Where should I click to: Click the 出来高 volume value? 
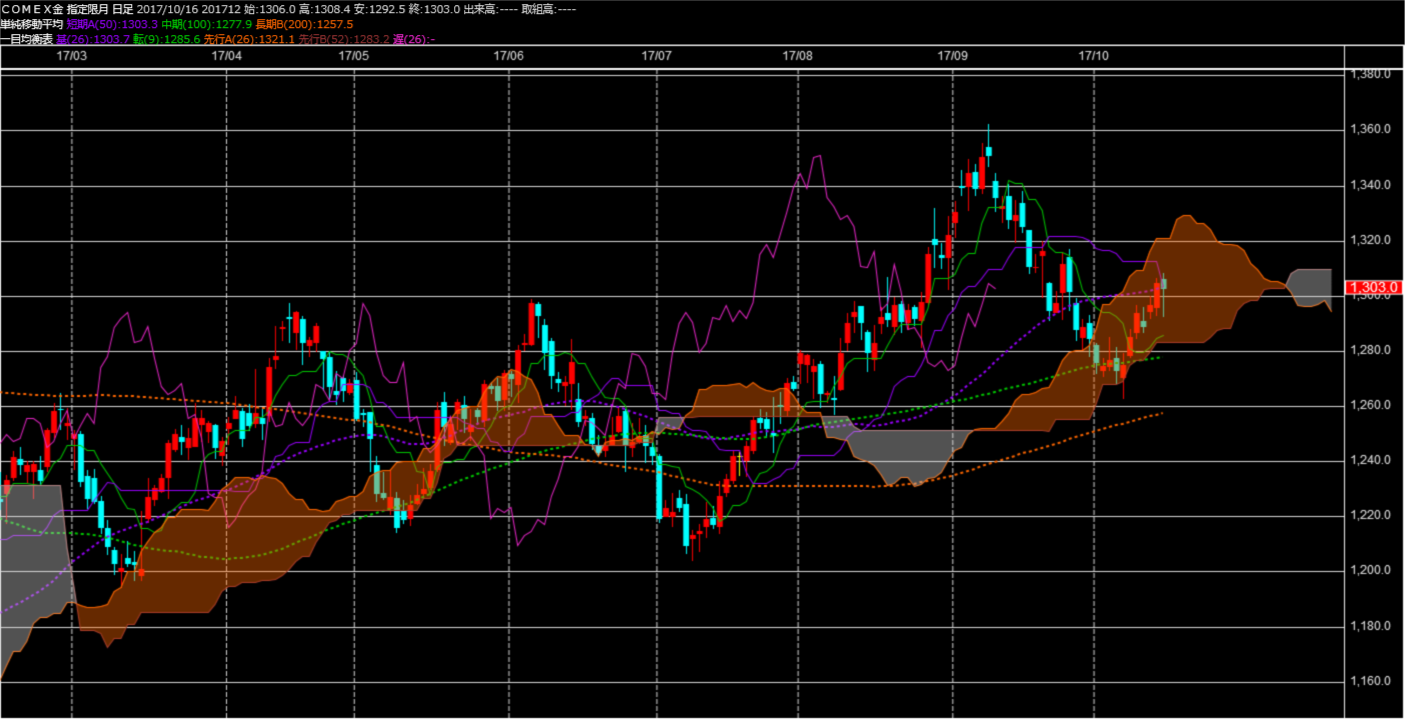[490, 8]
